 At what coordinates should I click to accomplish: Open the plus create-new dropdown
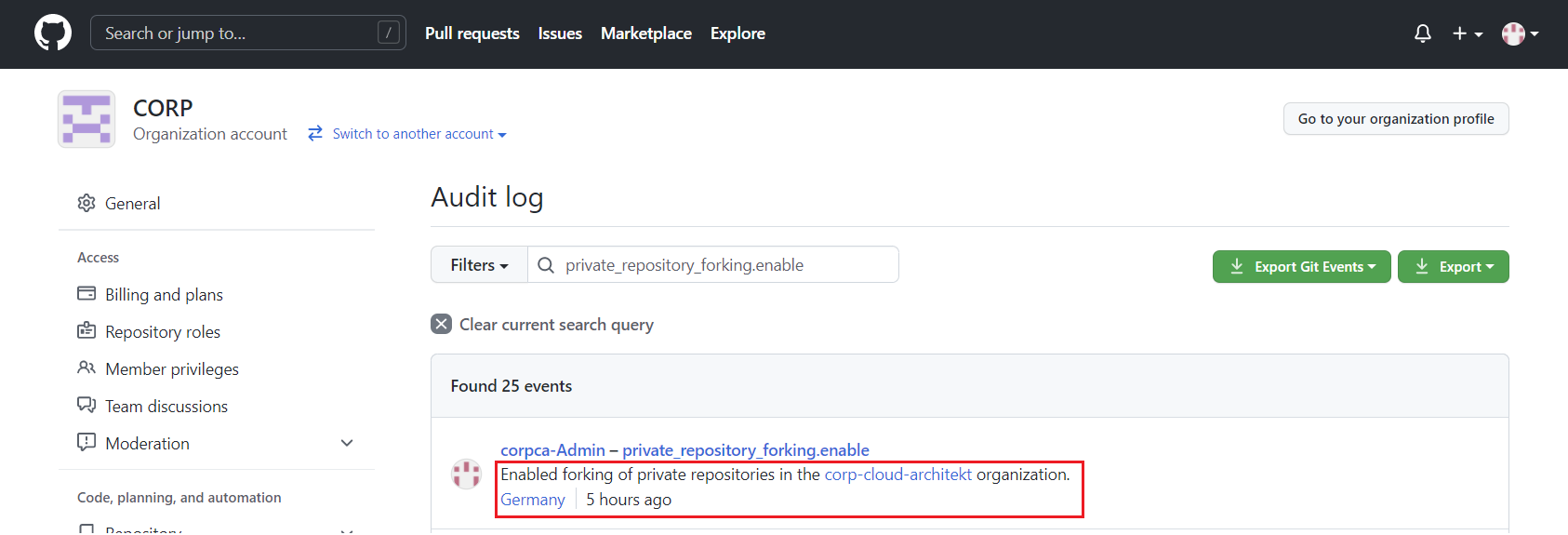coord(1468,33)
